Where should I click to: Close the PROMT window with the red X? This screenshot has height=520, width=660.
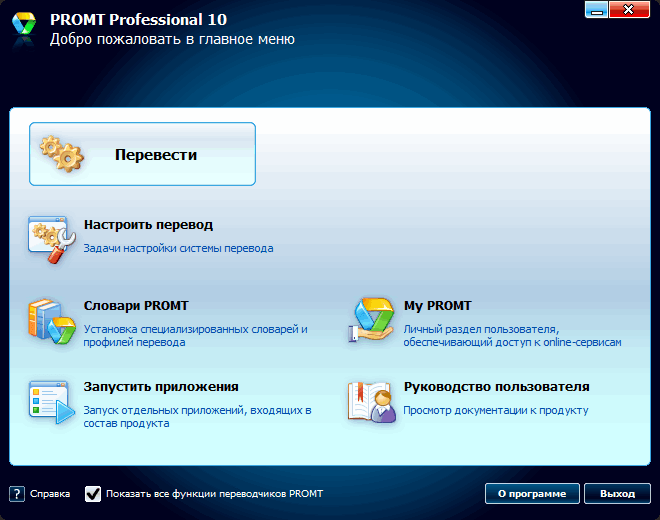(629, 9)
